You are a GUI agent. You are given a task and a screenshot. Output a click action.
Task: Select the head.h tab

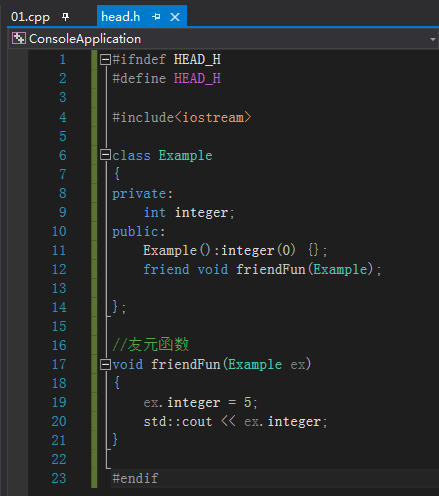click(x=120, y=17)
